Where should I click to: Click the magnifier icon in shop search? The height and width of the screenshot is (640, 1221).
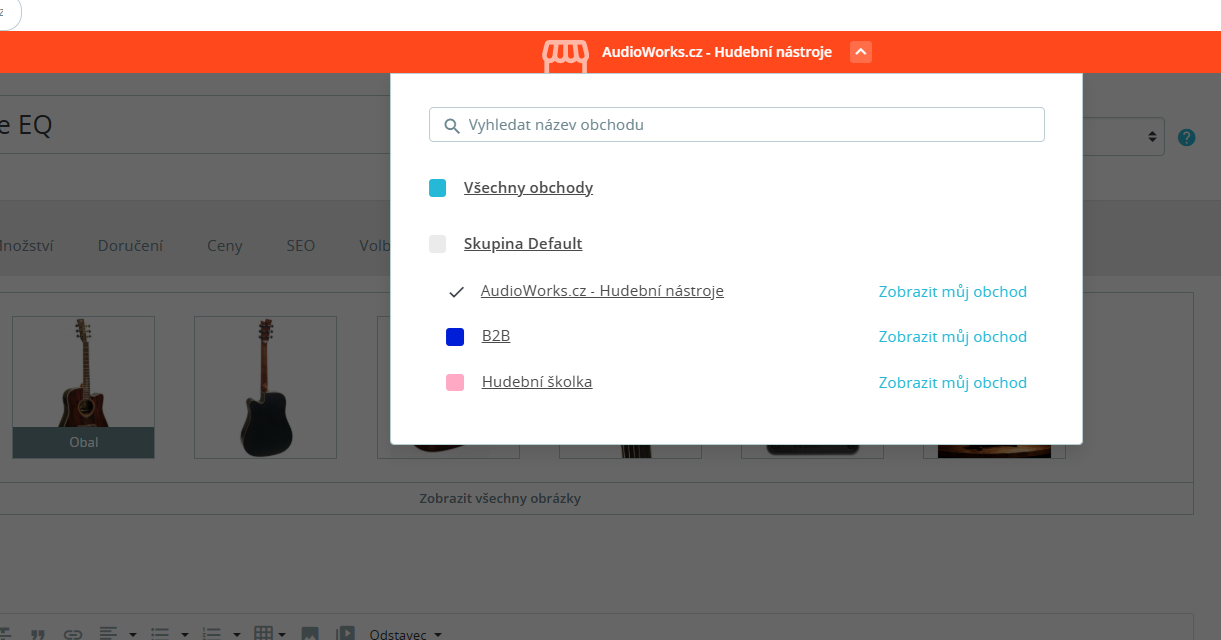tap(451, 126)
